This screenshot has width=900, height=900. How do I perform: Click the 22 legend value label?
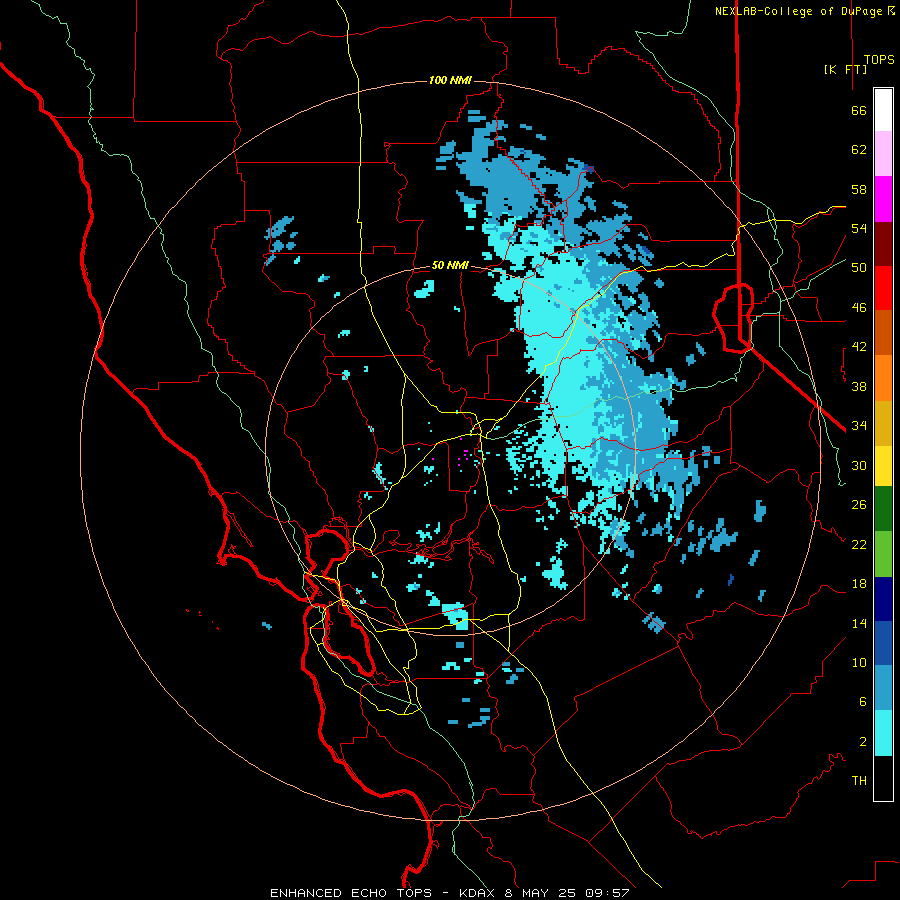coord(859,544)
